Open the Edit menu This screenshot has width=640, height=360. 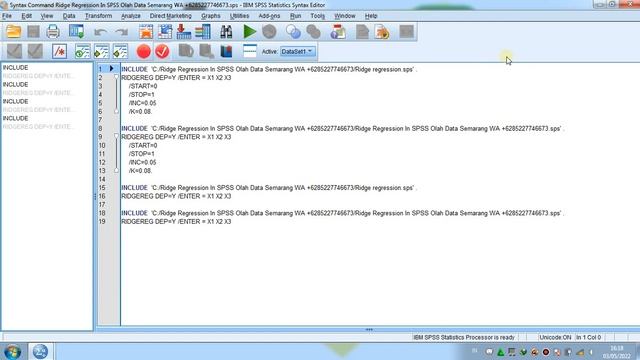[x=27, y=16]
